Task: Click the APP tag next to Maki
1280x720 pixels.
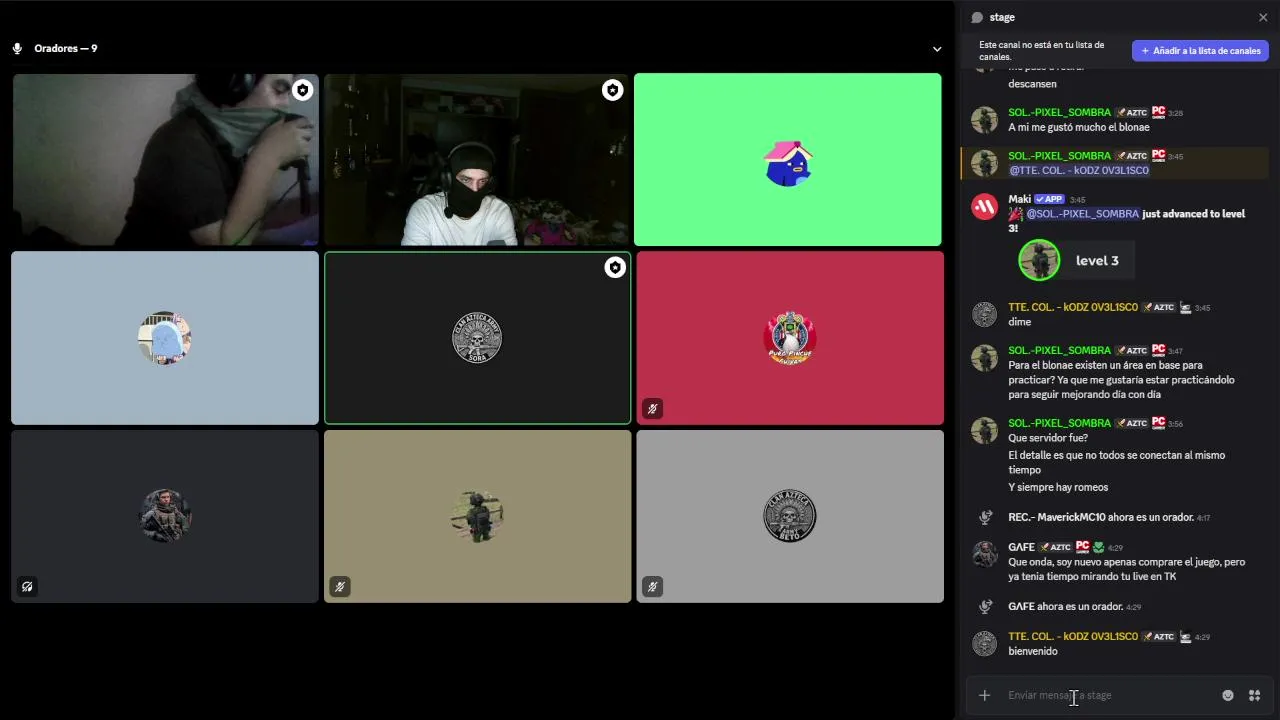Action: 1050,199
